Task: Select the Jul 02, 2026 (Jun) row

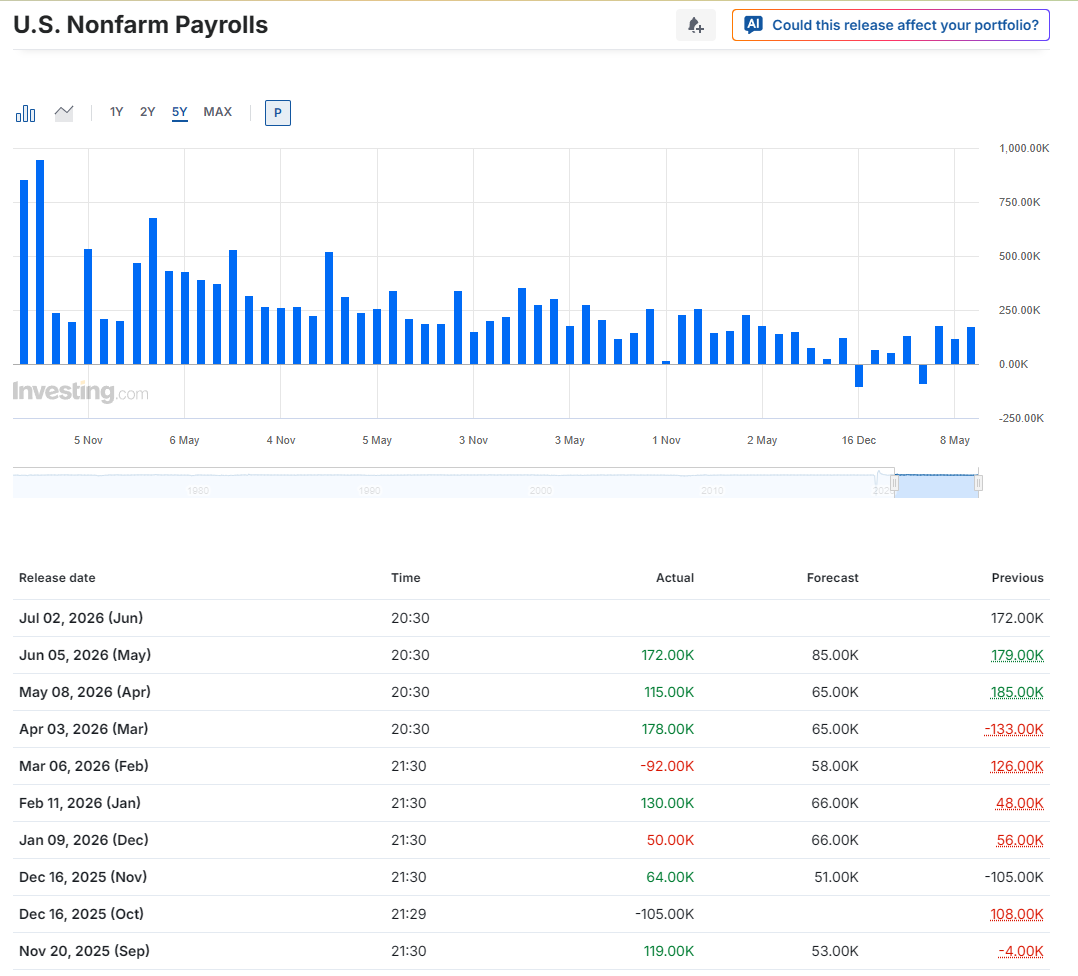Action: tap(531, 618)
